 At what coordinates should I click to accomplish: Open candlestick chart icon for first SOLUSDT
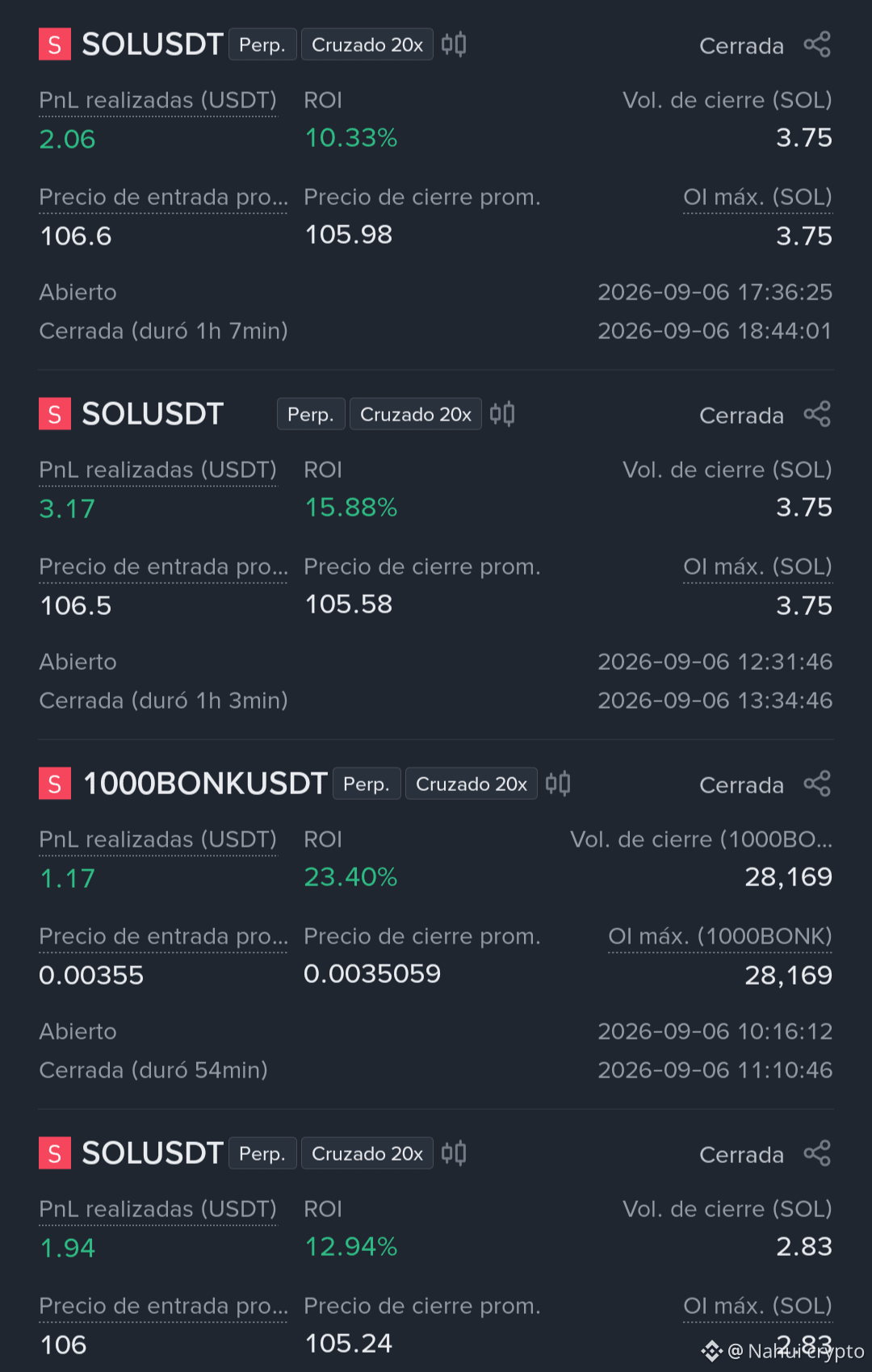454,44
